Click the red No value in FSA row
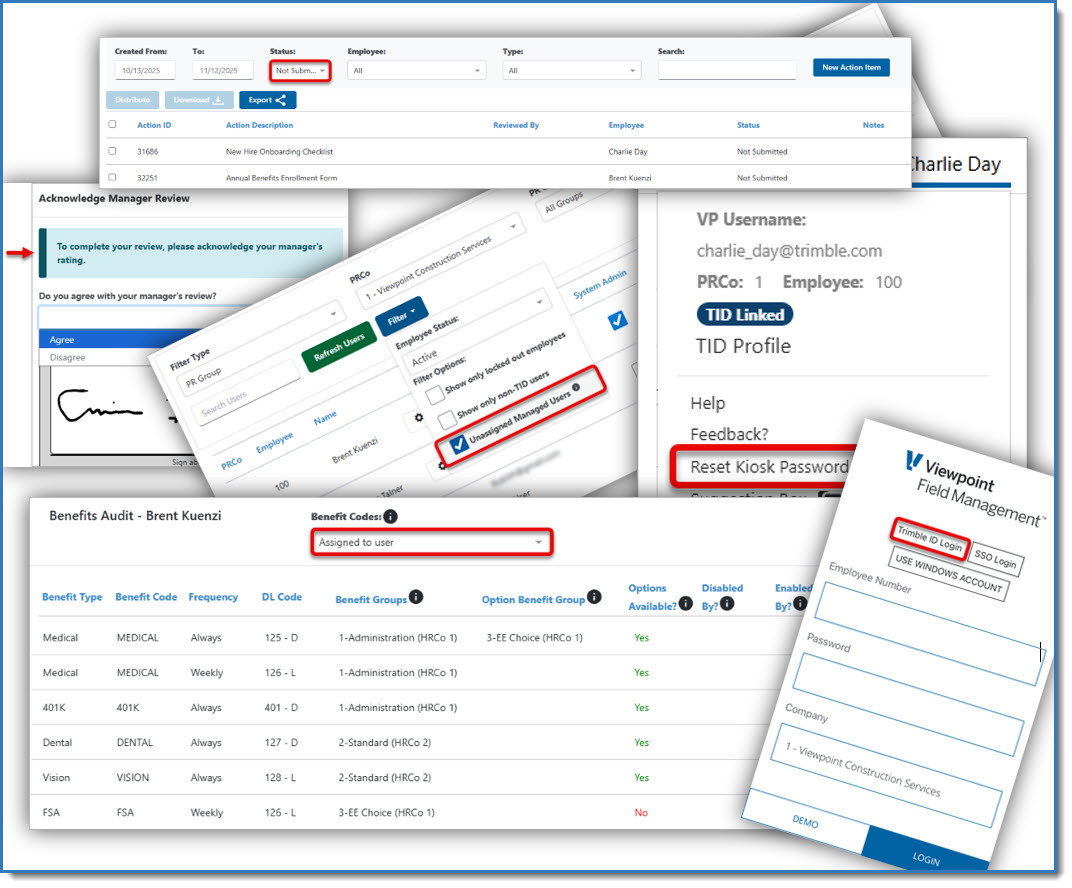Screen dimensions: 1072x888 (x=641, y=813)
